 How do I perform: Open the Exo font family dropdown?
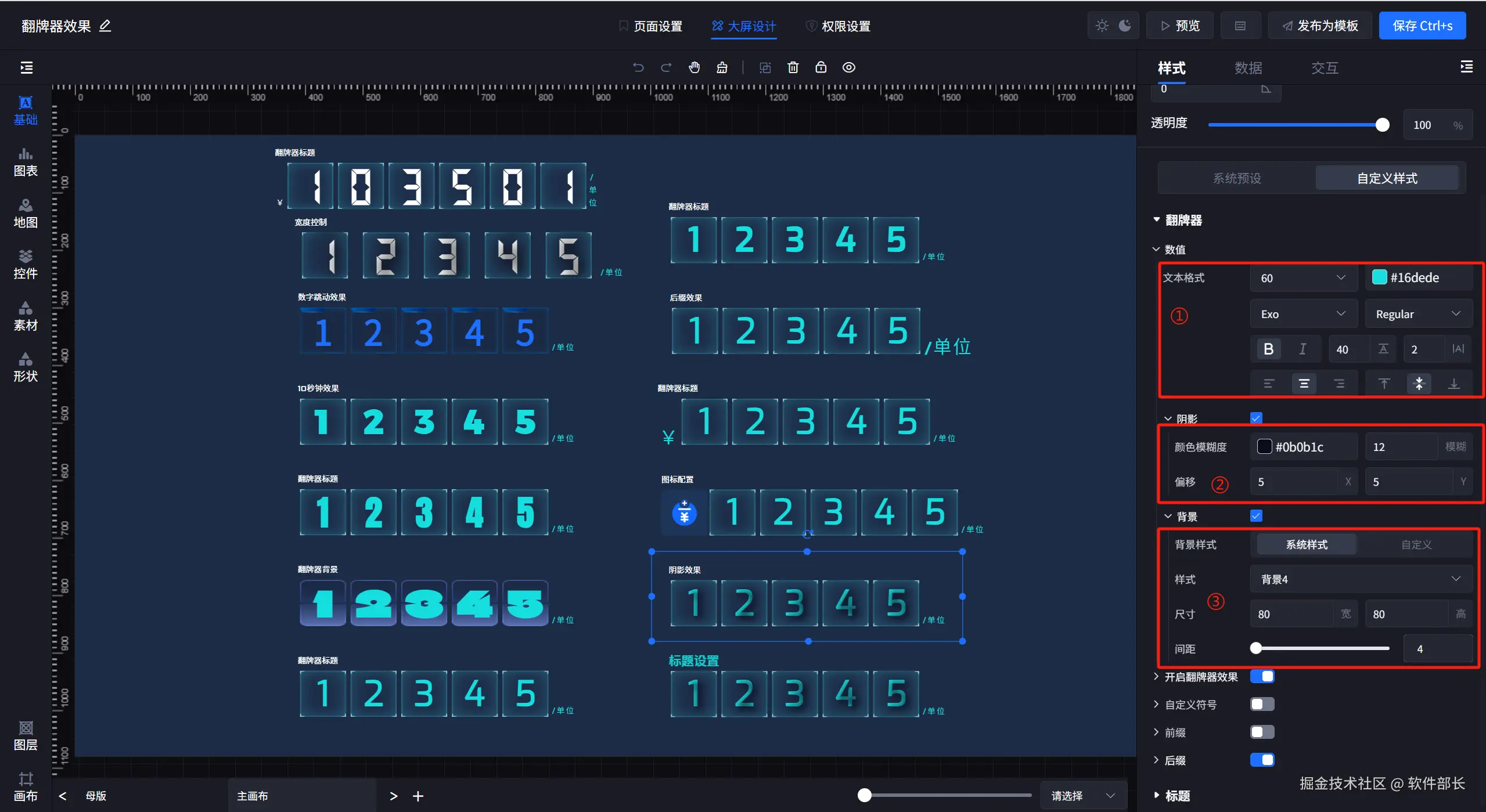(1303, 314)
